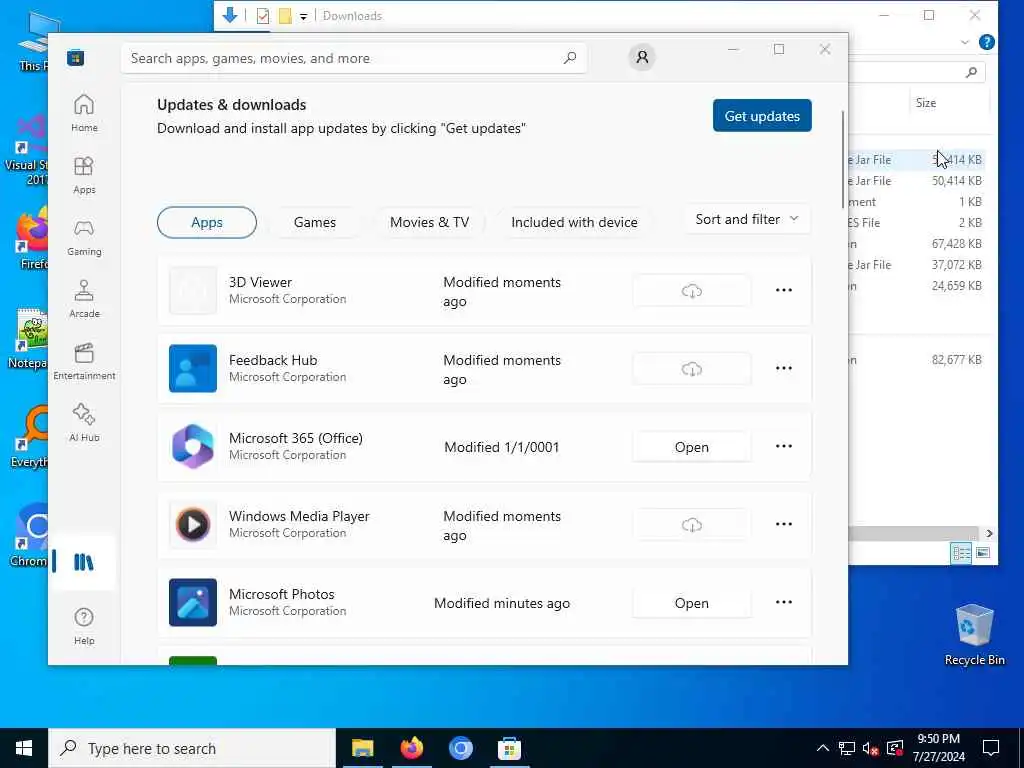Select the Apps filter tab

coord(207,223)
